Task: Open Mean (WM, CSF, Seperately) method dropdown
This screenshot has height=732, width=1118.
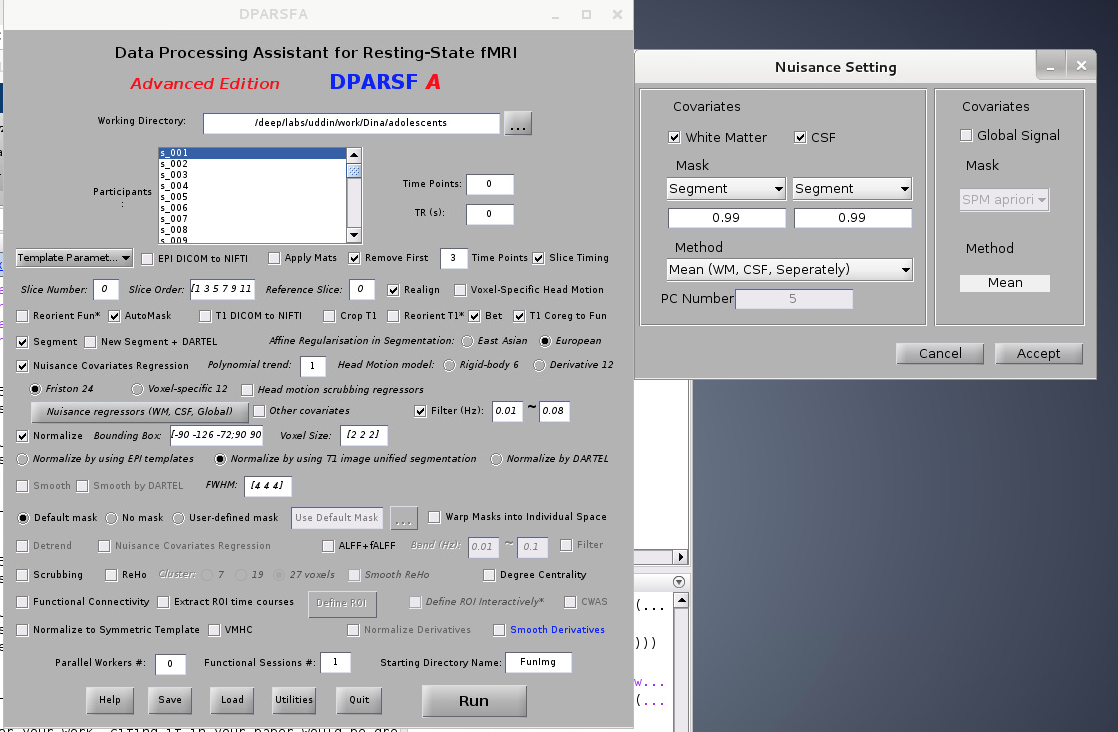Action: point(789,269)
